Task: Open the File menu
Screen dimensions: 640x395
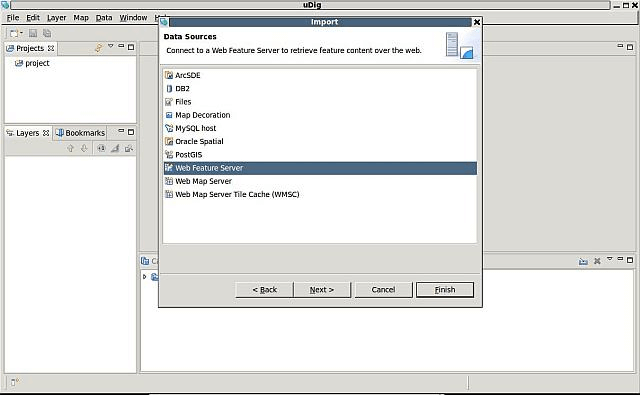Action: (x=13, y=18)
